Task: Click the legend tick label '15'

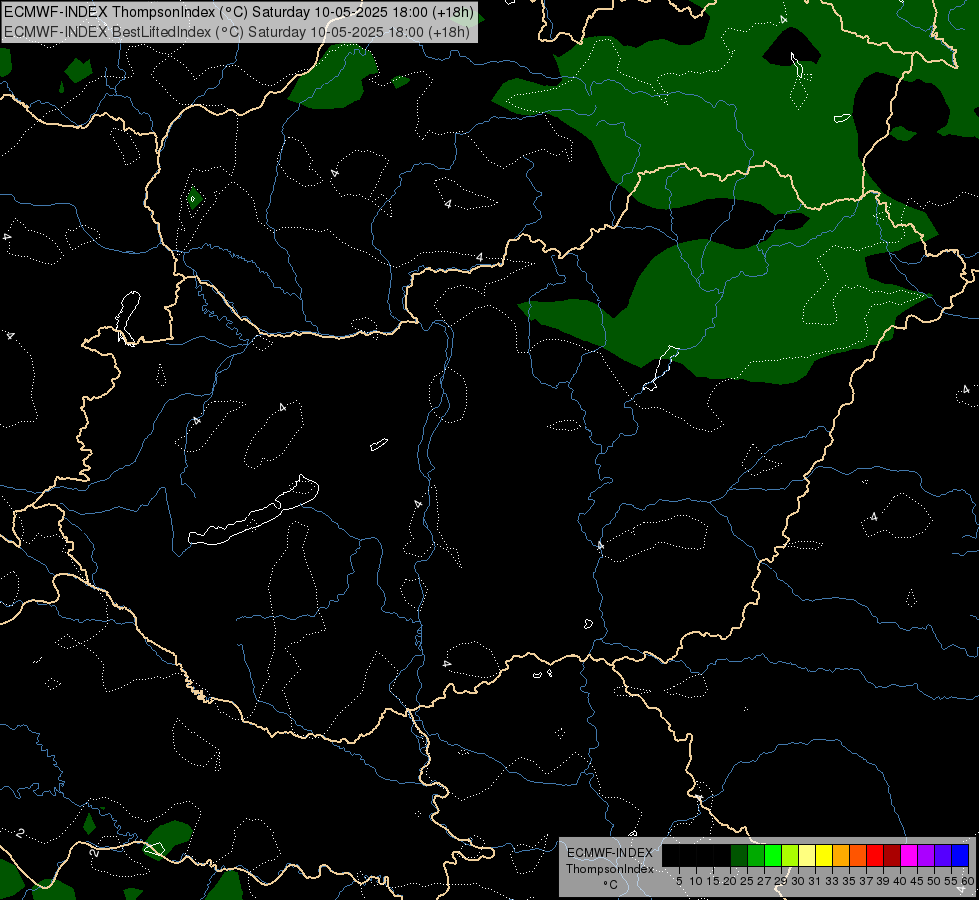Action: click(x=713, y=881)
